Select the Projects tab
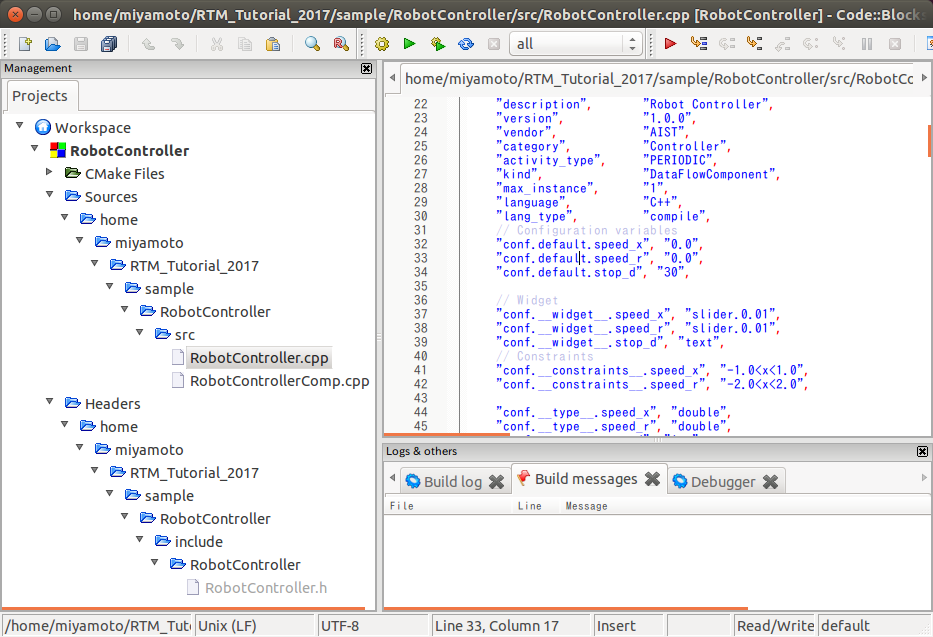The image size is (933, 637). click(40, 96)
